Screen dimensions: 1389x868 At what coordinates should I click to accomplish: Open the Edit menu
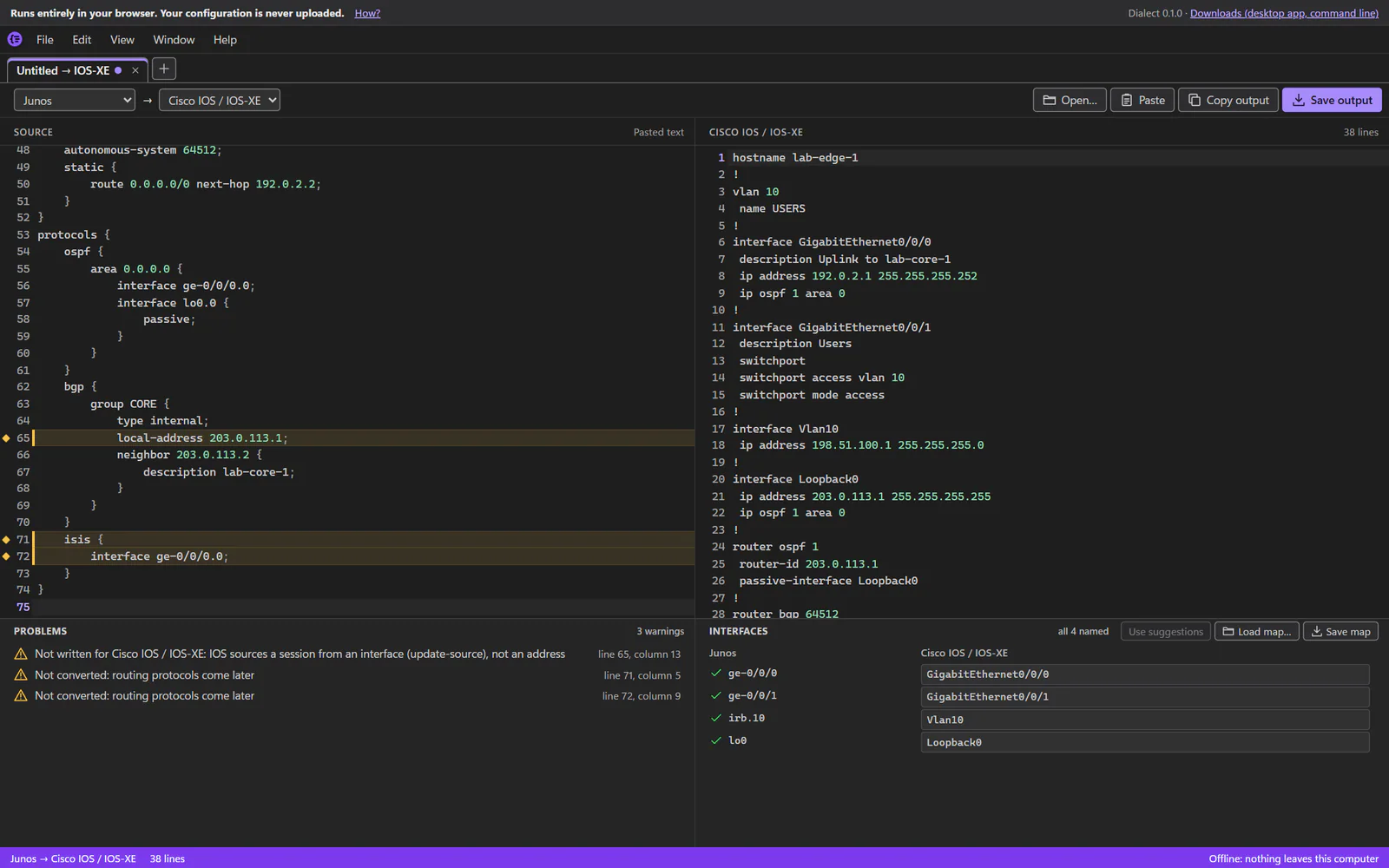pos(82,40)
